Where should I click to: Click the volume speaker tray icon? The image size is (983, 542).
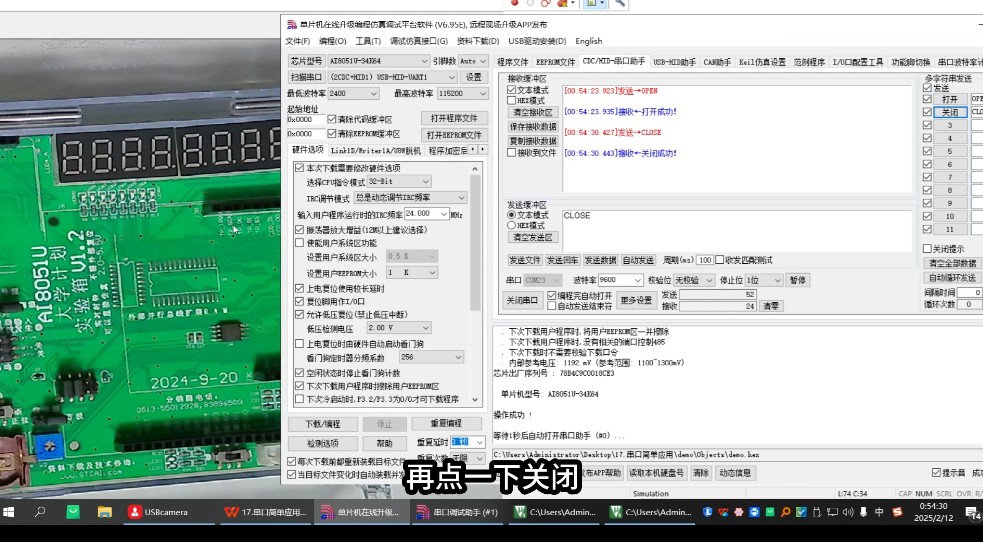coord(848,512)
